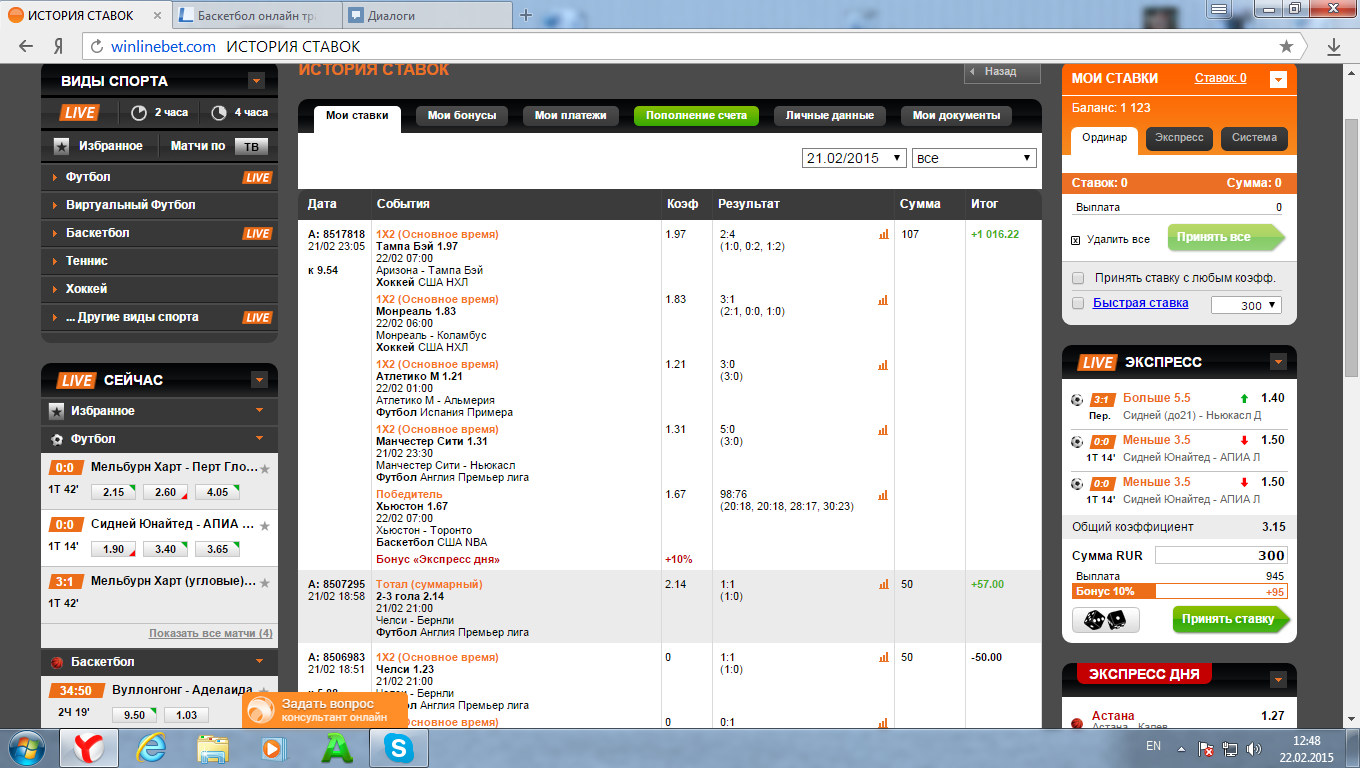Click the Сумма RUR input field
Image resolution: width=1360 pixels, height=768 pixels.
[1221, 556]
